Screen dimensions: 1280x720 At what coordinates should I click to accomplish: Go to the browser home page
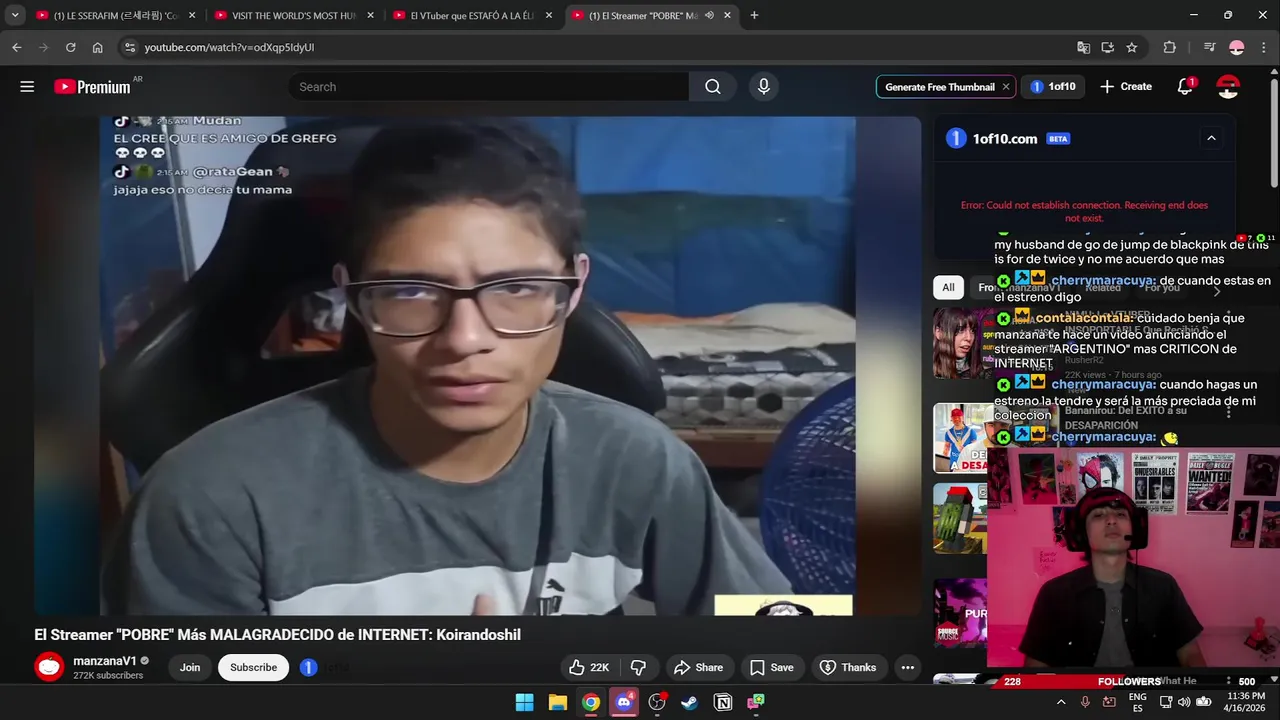pyautogui.click(x=97, y=47)
